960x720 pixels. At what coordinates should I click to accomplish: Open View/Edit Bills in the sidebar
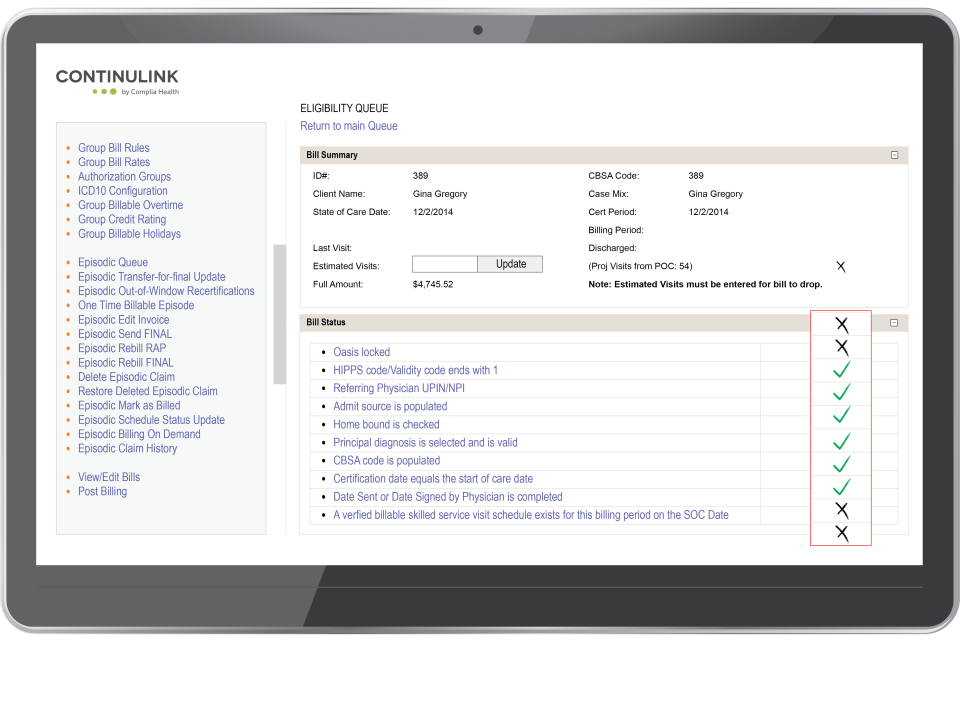pos(110,477)
